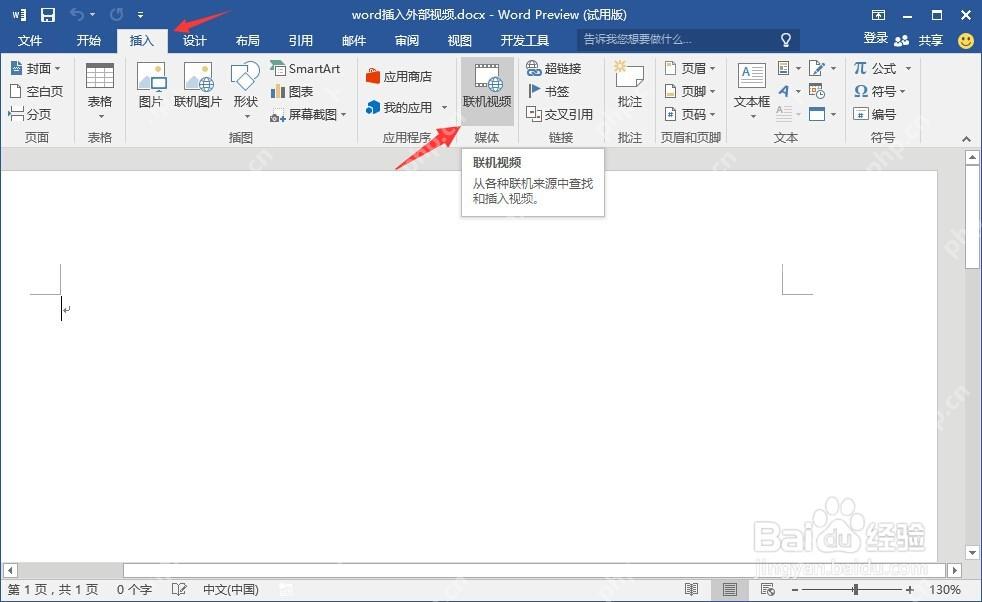Click the Save icon in quick access toolbar
The height and width of the screenshot is (602, 982).
(48, 14)
